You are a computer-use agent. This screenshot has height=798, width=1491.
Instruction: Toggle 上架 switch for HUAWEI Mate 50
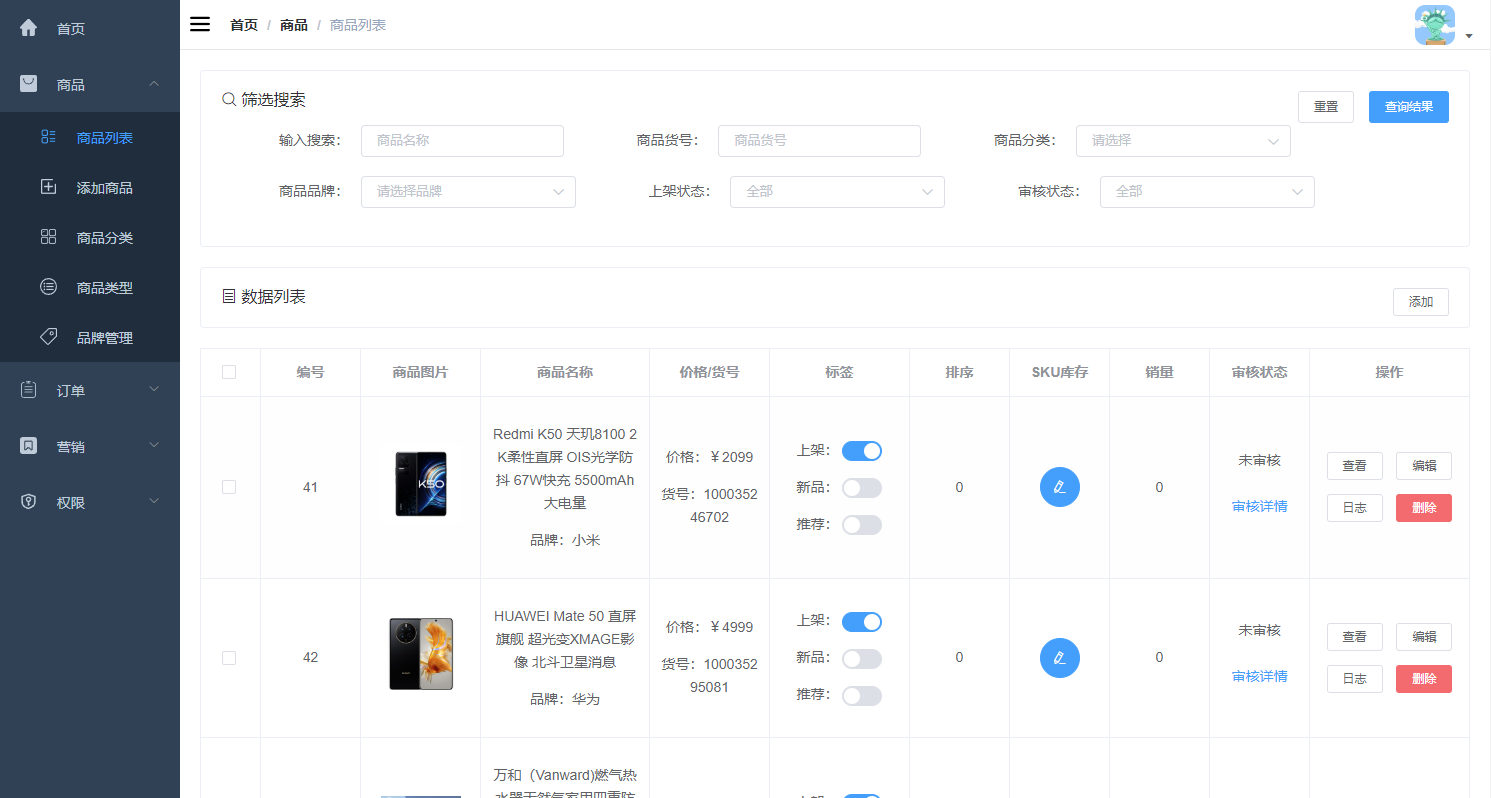(862, 622)
